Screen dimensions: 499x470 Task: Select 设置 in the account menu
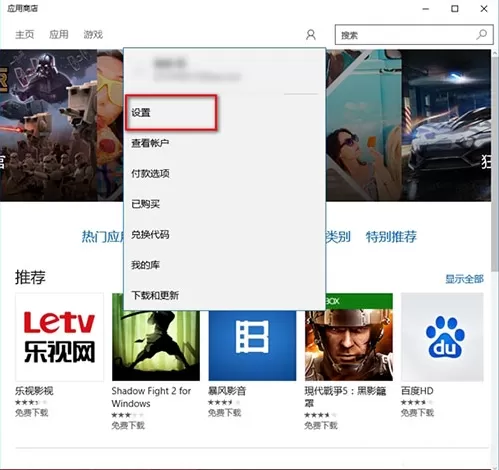(x=141, y=112)
